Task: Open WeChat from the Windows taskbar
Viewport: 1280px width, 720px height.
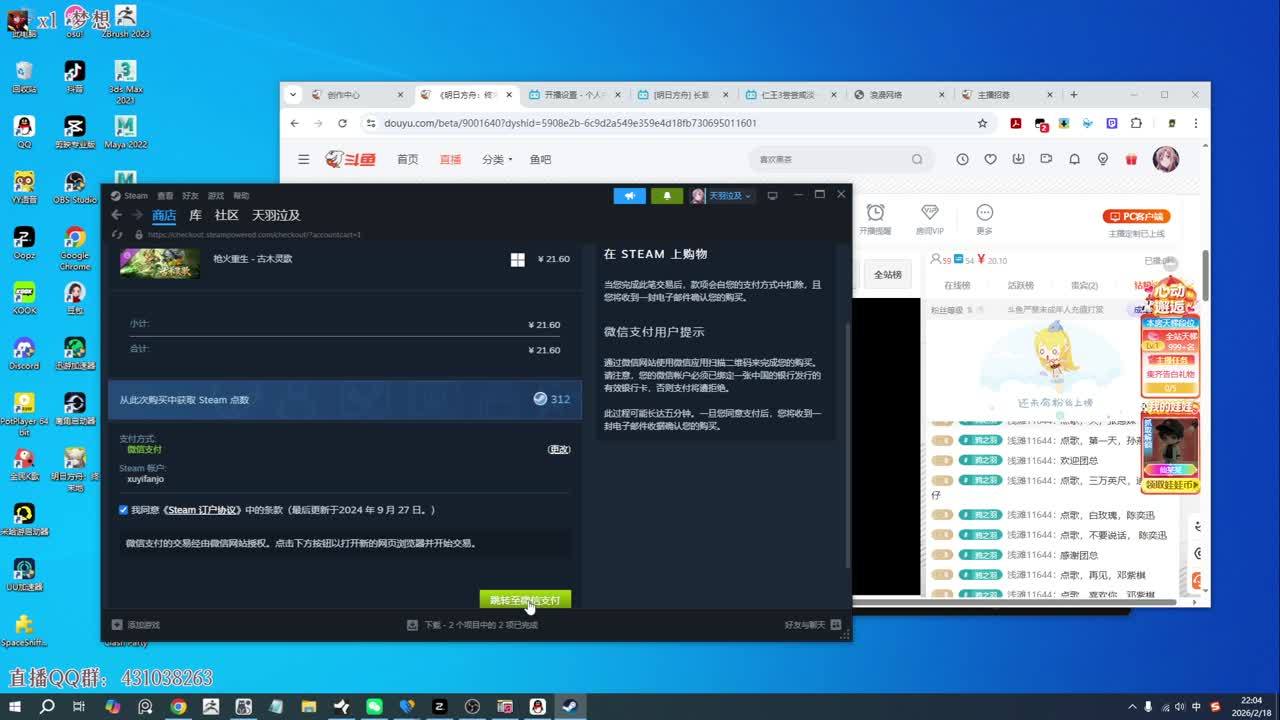Action: coord(374,707)
